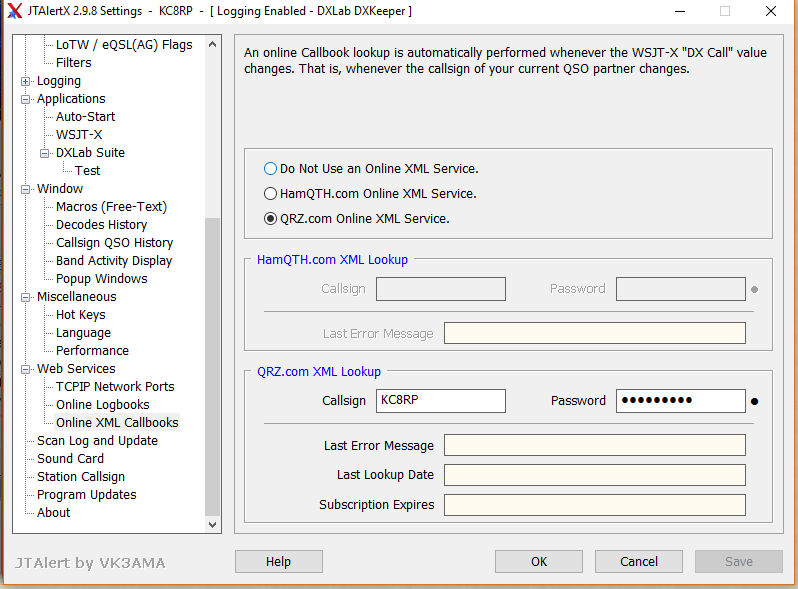The width and height of the screenshot is (798, 589).
Task: Open Online Logbooks settings
Action: [x=102, y=405]
